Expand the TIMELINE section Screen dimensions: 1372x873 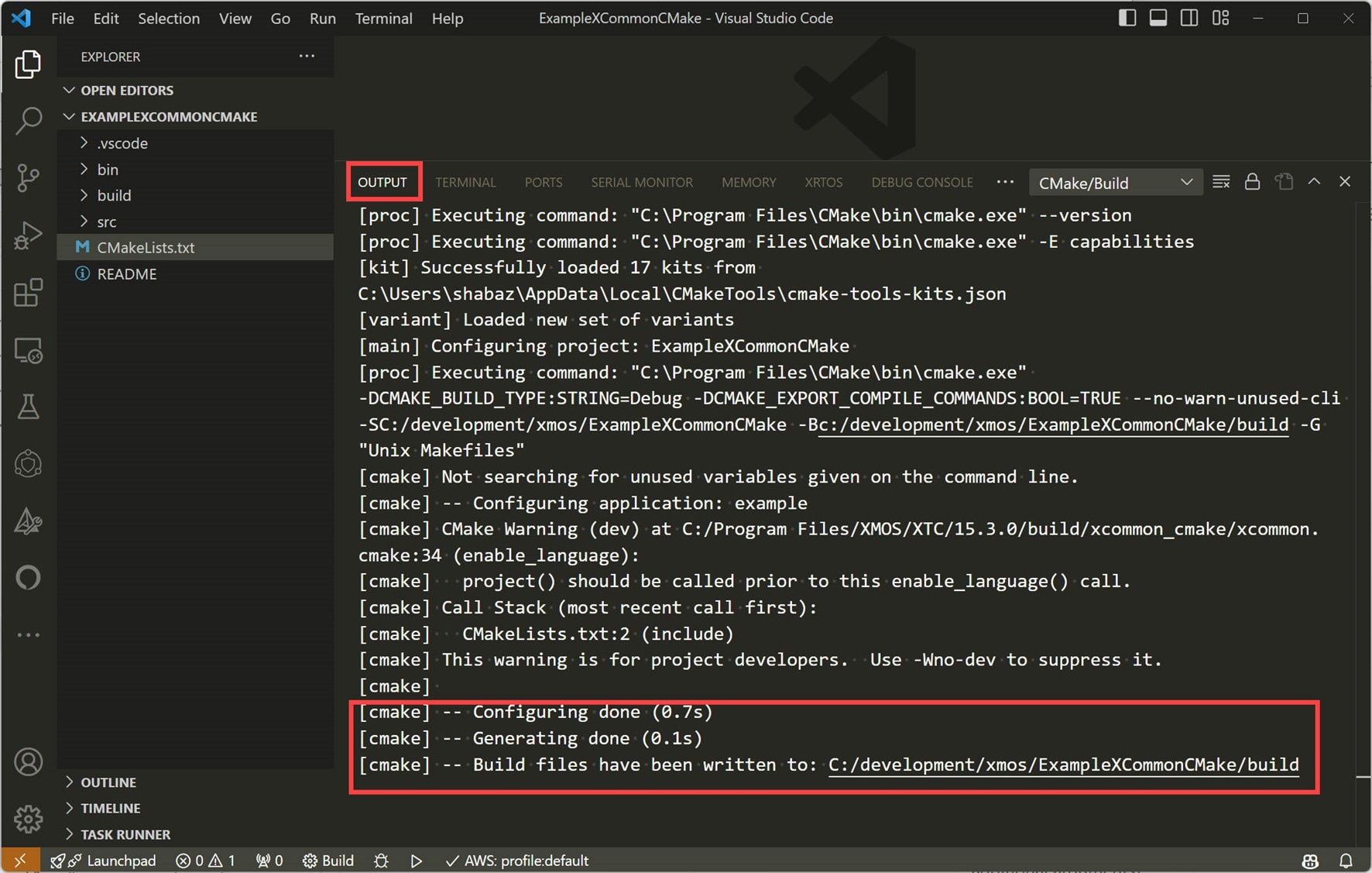tap(196, 808)
